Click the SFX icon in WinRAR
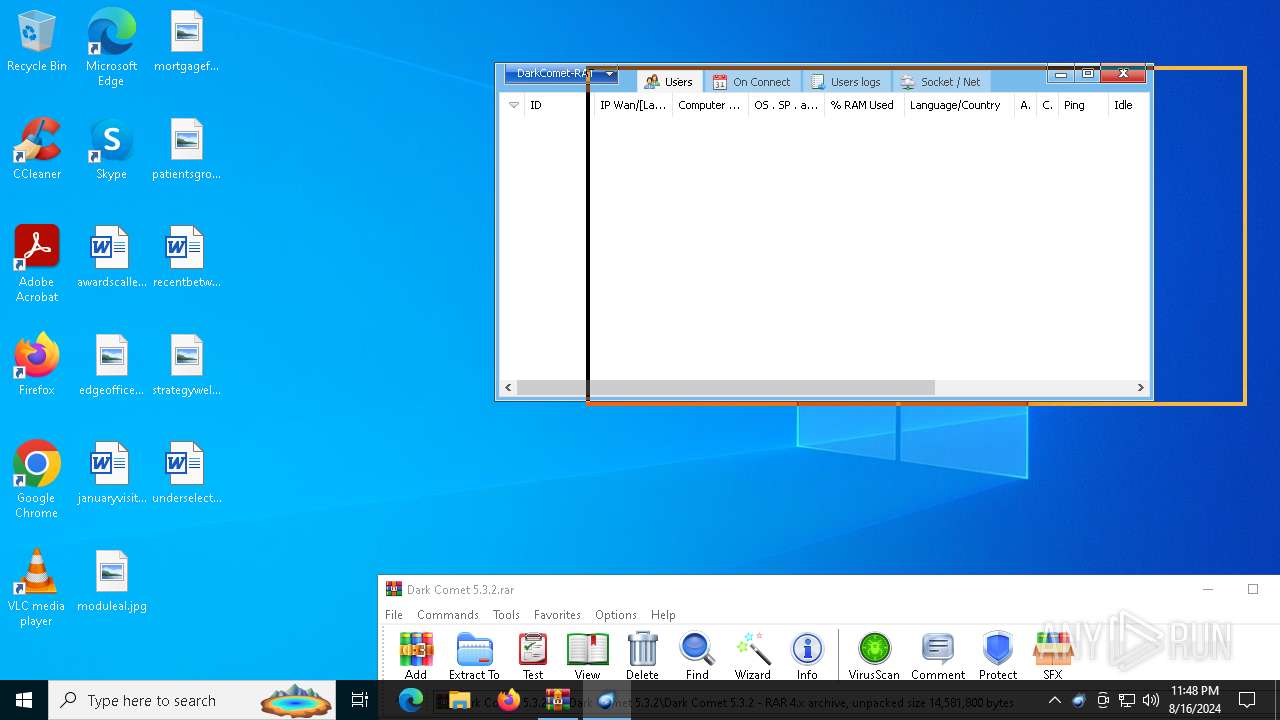 (1052, 656)
